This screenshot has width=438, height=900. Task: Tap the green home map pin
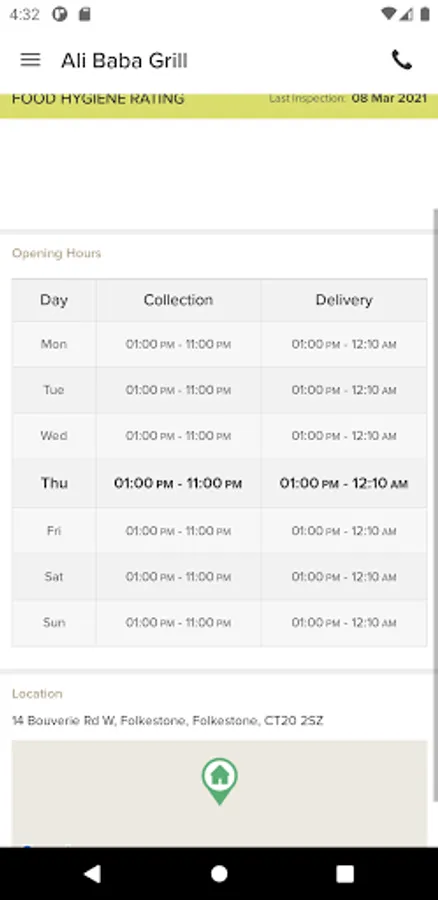(x=219, y=781)
